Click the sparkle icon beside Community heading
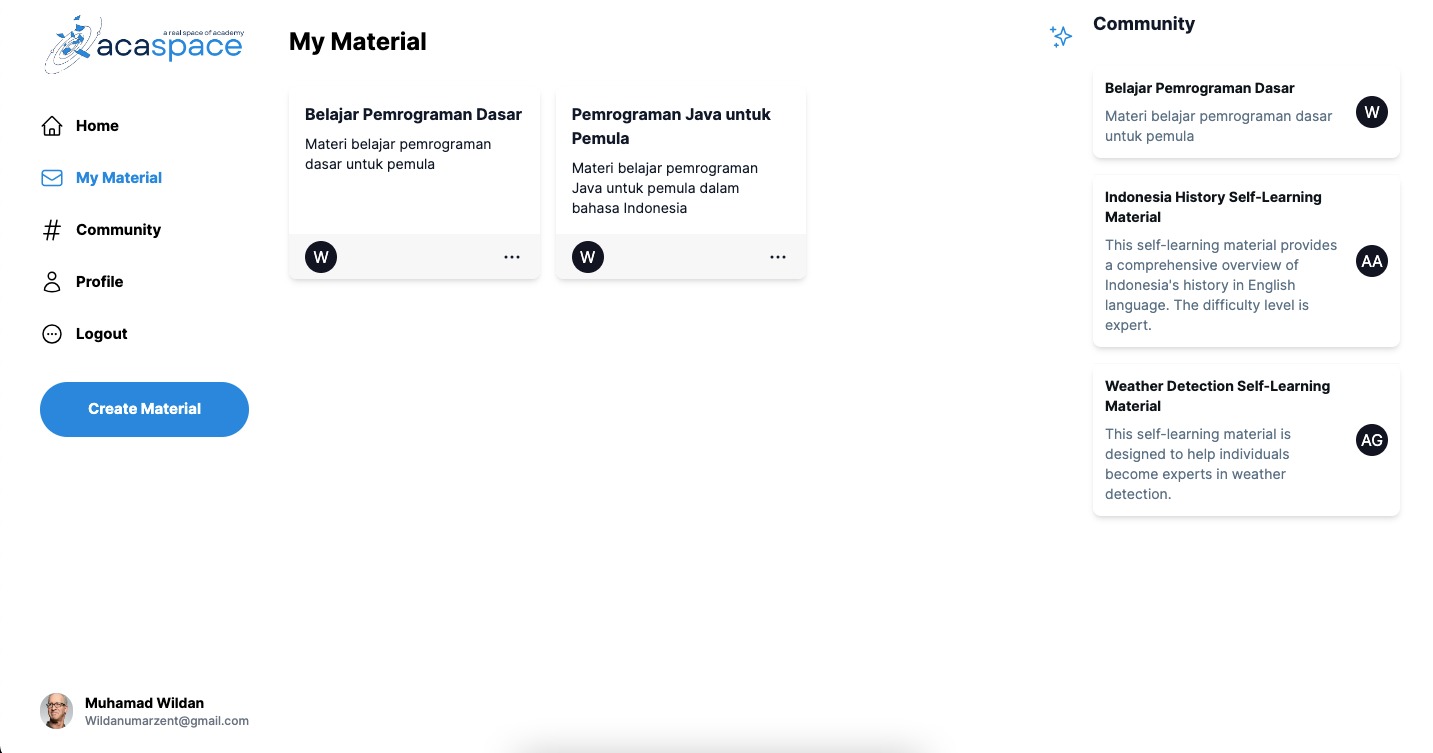 (x=1061, y=37)
